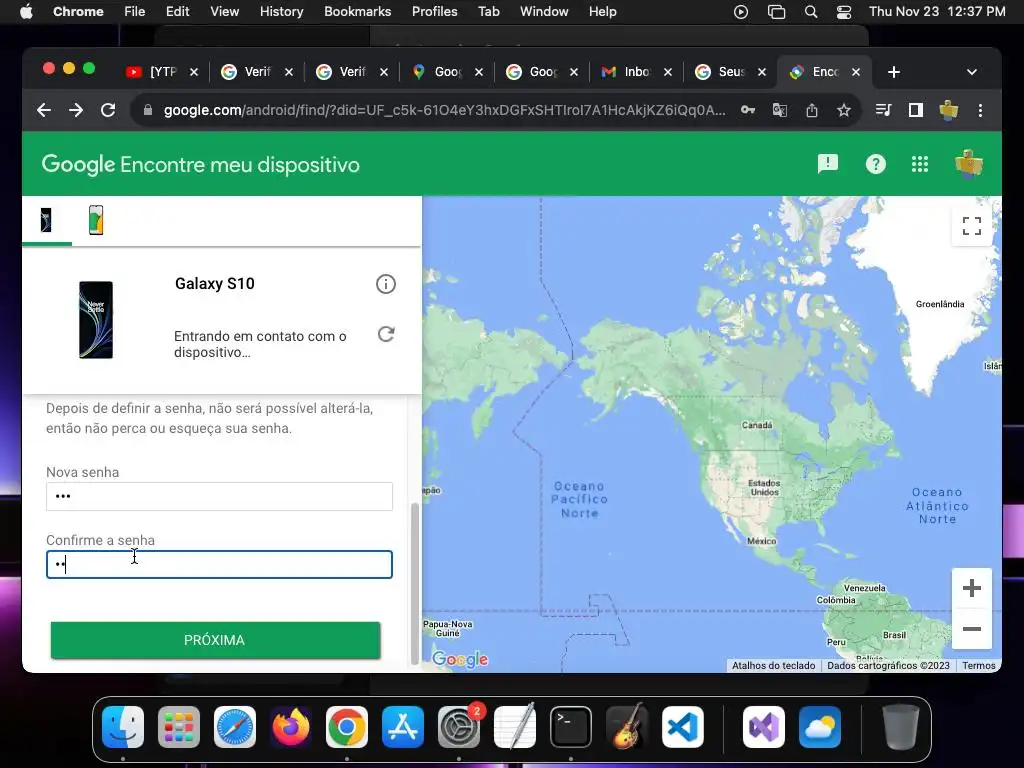The image size is (1024, 768).
Task: Open the media control queue icon
Action: tap(883, 110)
